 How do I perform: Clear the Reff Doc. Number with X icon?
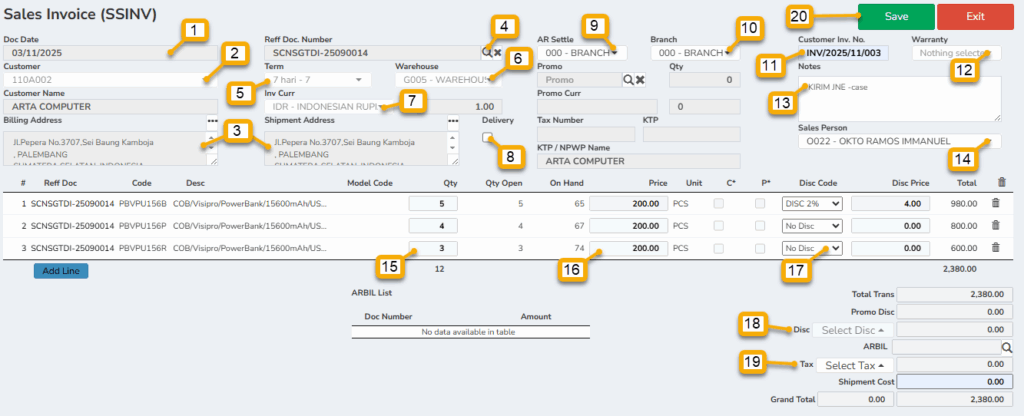[x=498, y=52]
